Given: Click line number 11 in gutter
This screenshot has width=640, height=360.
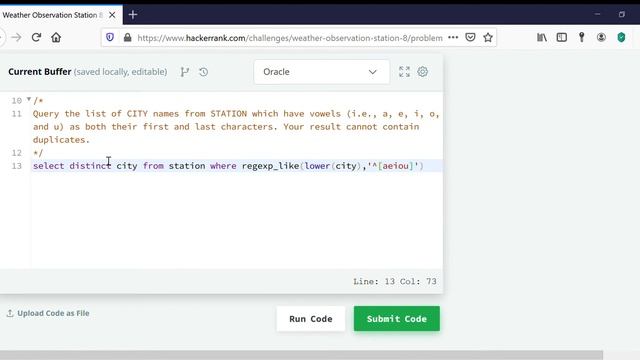Looking at the screenshot, I should [x=17, y=113].
